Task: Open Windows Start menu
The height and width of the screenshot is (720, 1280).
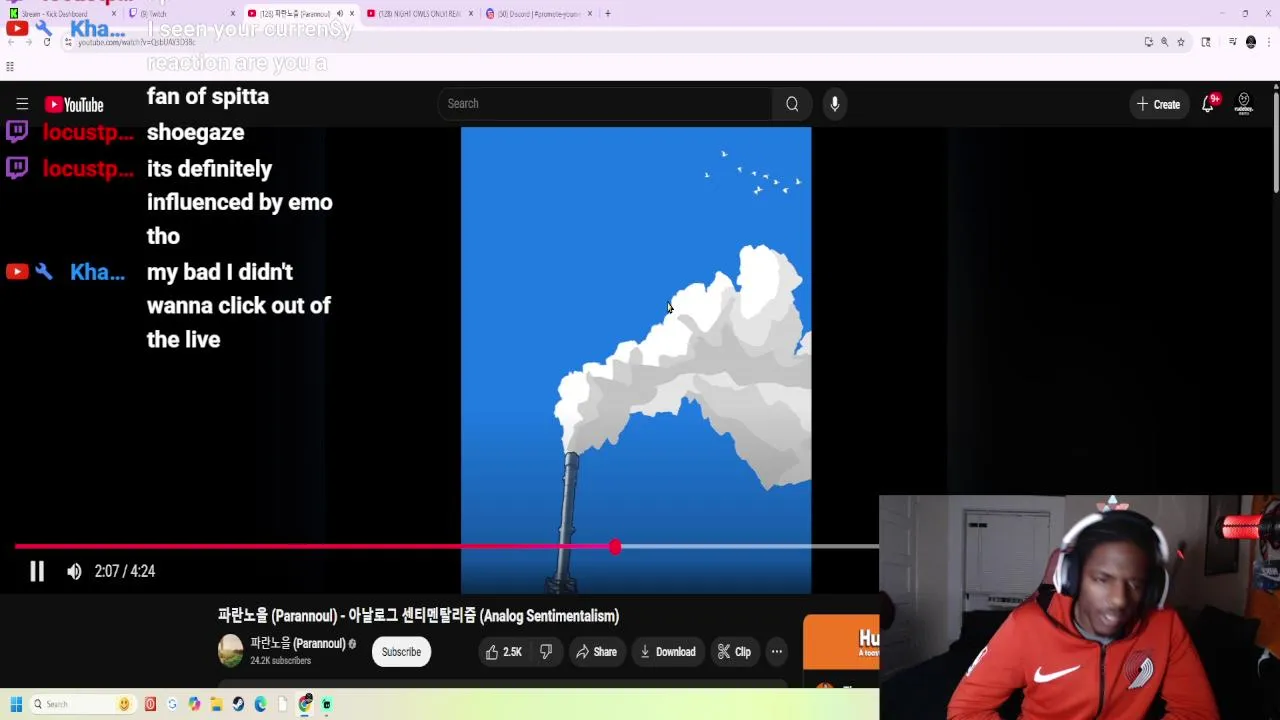Action: pyautogui.click(x=16, y=704)
